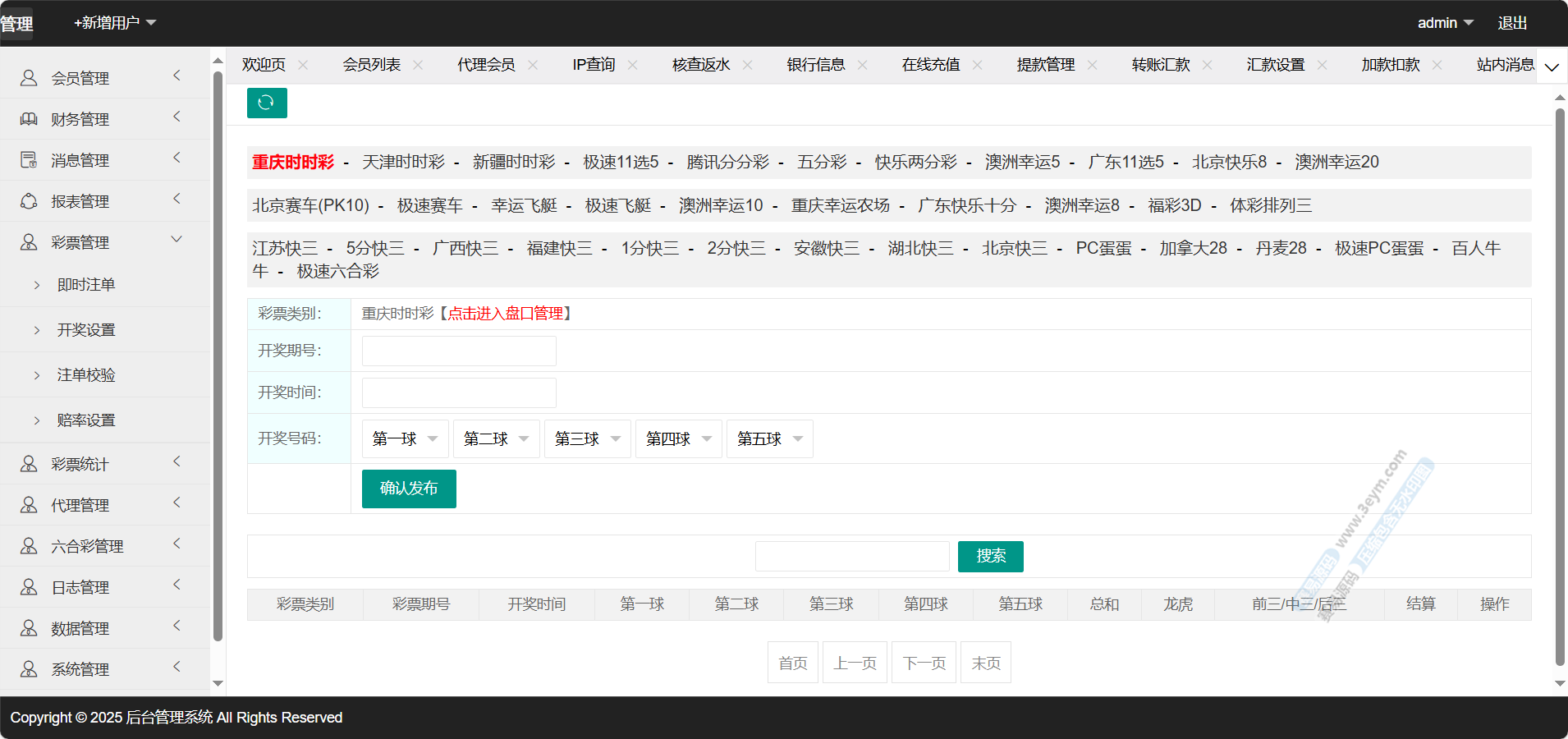Viewport: 1568px width, 739px height.
Task: Open the 第一球 number dropdown
Action: pos(405,438)
